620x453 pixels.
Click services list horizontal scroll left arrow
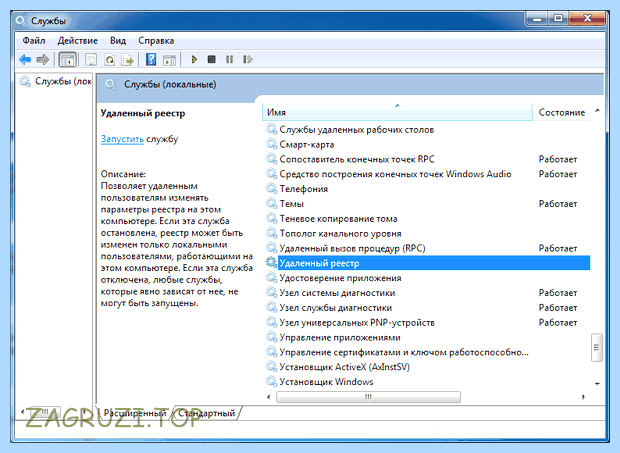[x=269, y=396]
